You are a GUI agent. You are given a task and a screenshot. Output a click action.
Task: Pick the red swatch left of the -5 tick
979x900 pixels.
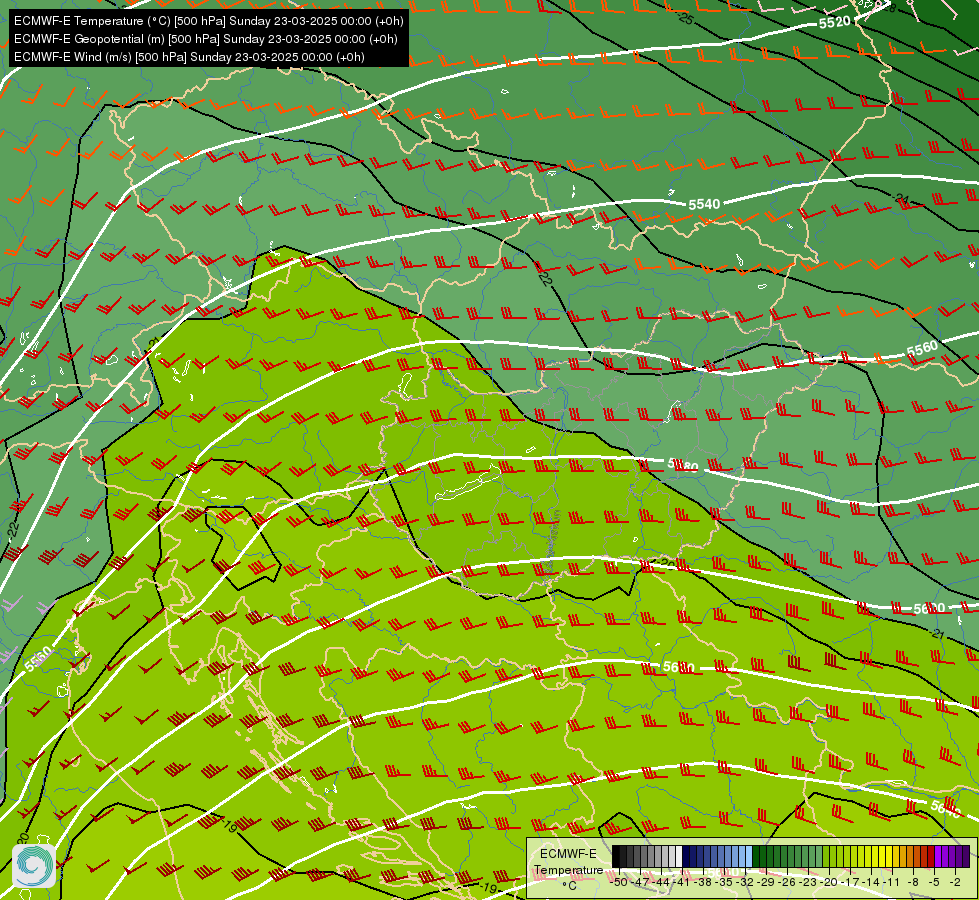click(931, 856)
